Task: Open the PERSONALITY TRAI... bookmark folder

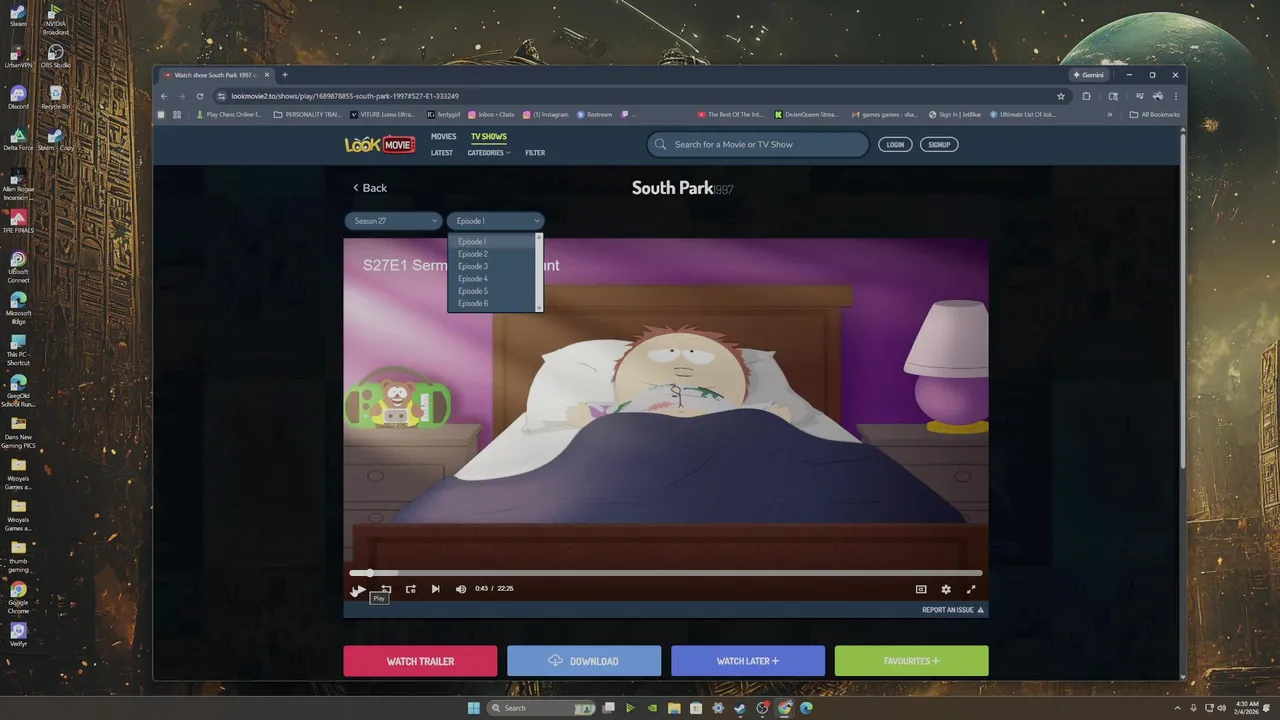Action: point(308,115)
